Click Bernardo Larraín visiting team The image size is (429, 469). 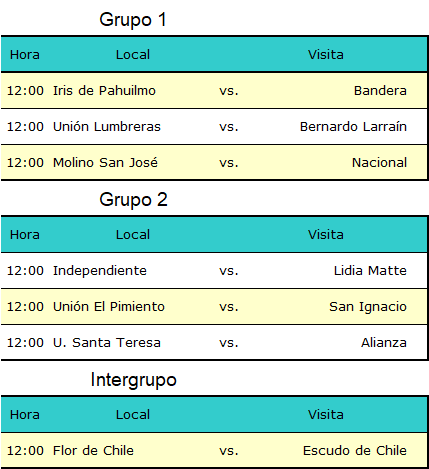353,127
